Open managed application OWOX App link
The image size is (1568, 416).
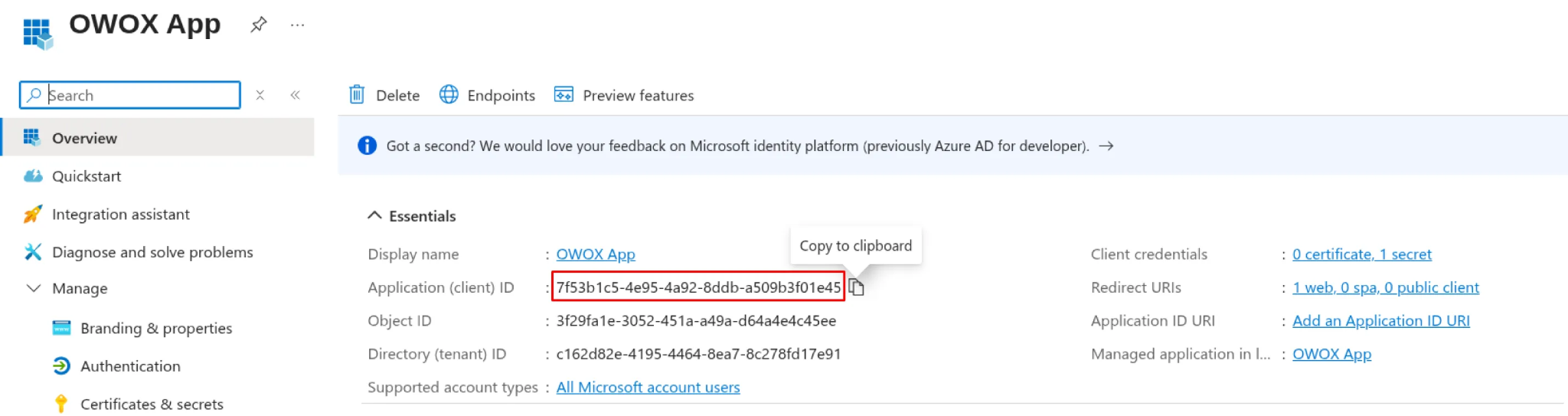click(1332, 354)
